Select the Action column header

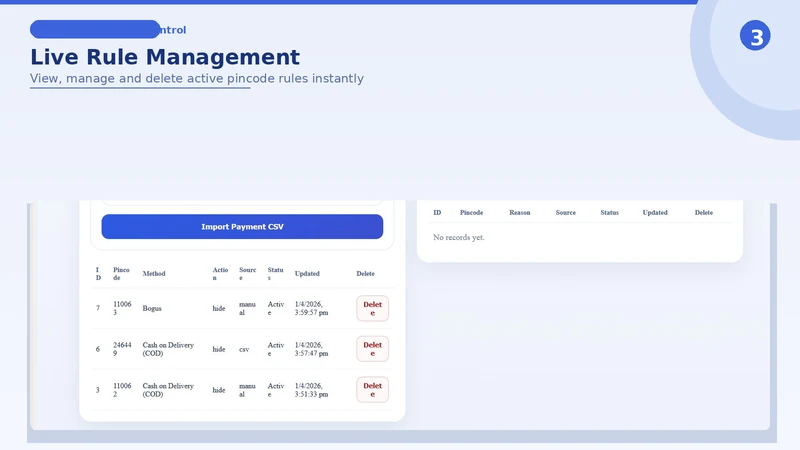pos(220,273)
